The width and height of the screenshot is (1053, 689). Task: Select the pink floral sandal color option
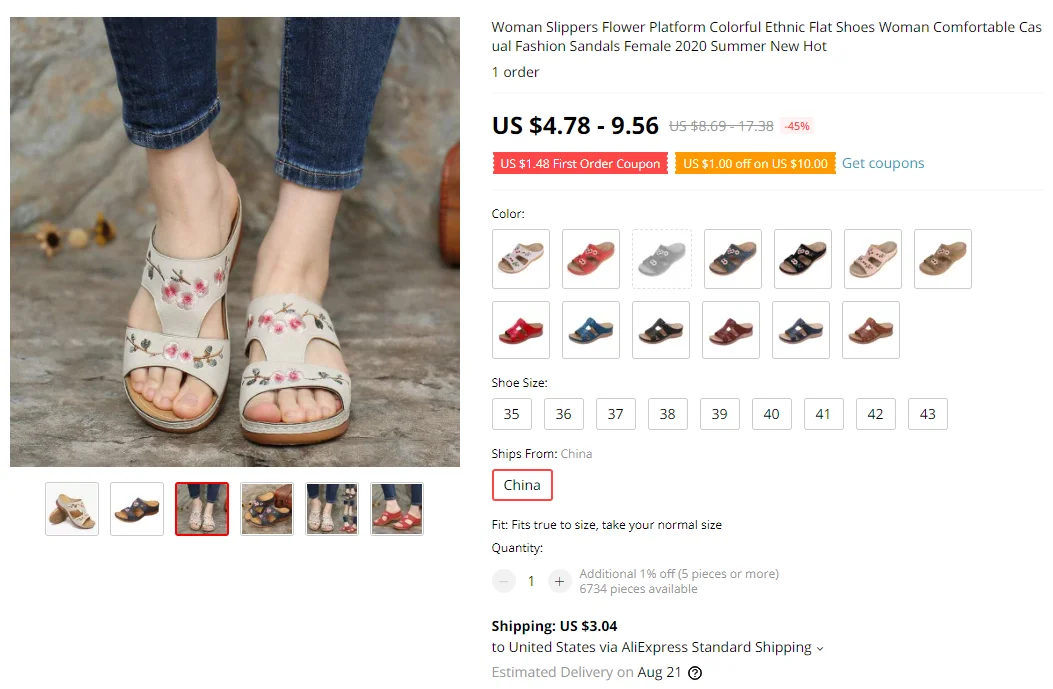point(873,259)
